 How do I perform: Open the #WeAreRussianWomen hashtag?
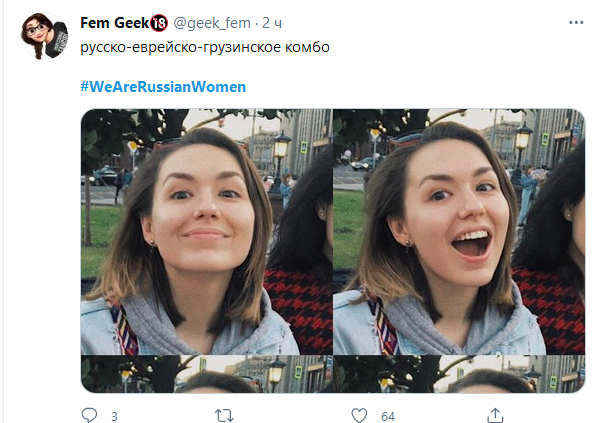point(162,87)
